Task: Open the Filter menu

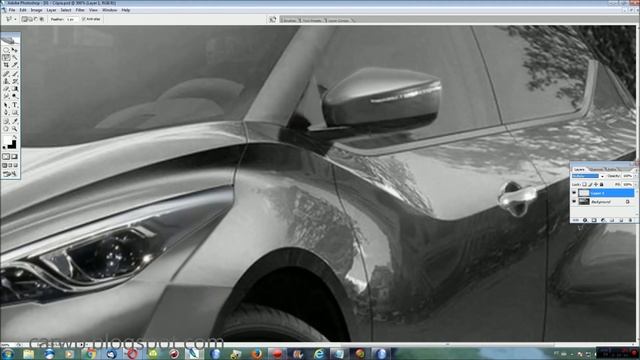Action: click(80, 10)
